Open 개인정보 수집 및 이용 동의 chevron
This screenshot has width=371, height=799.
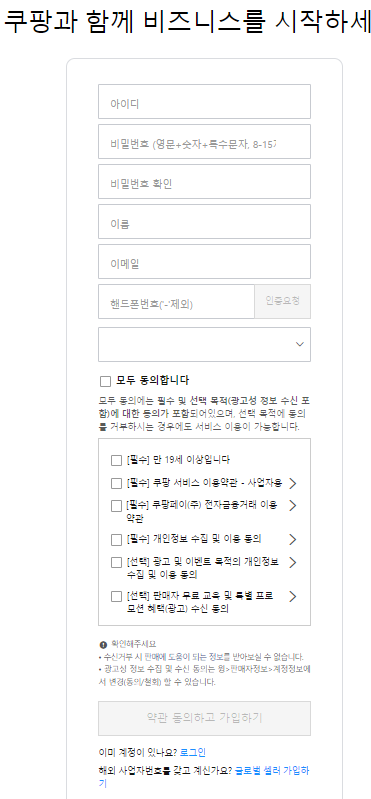pyautogui.click(x=293, y=539)
